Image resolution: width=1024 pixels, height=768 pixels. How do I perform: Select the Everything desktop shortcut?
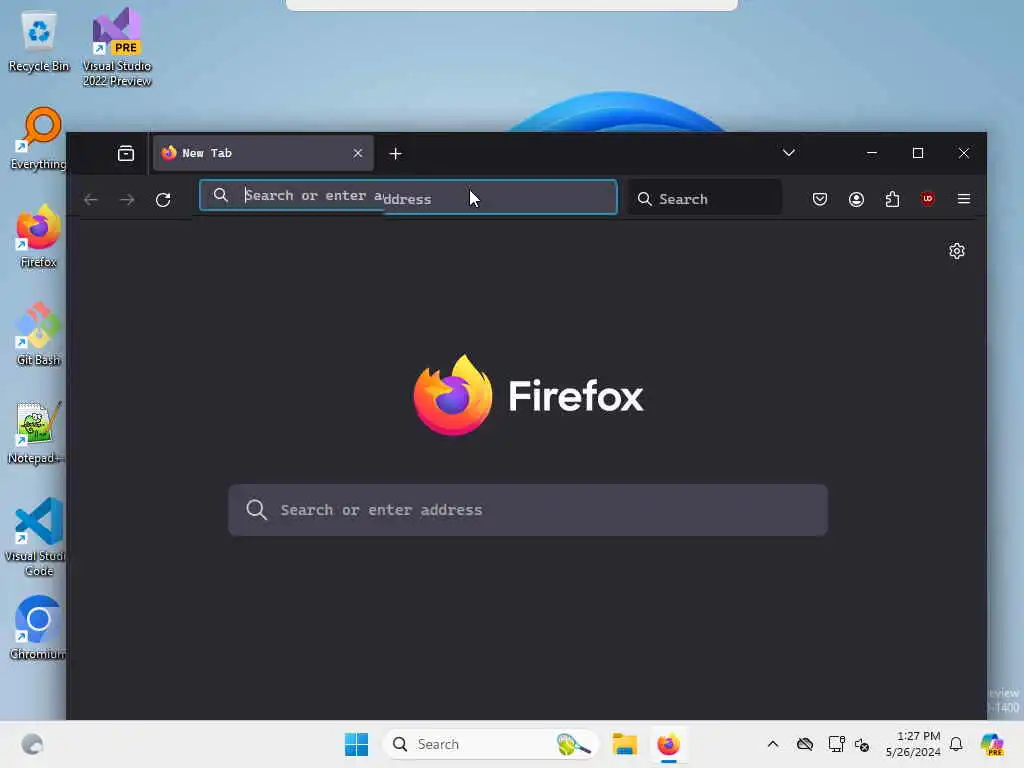[38, 138]
